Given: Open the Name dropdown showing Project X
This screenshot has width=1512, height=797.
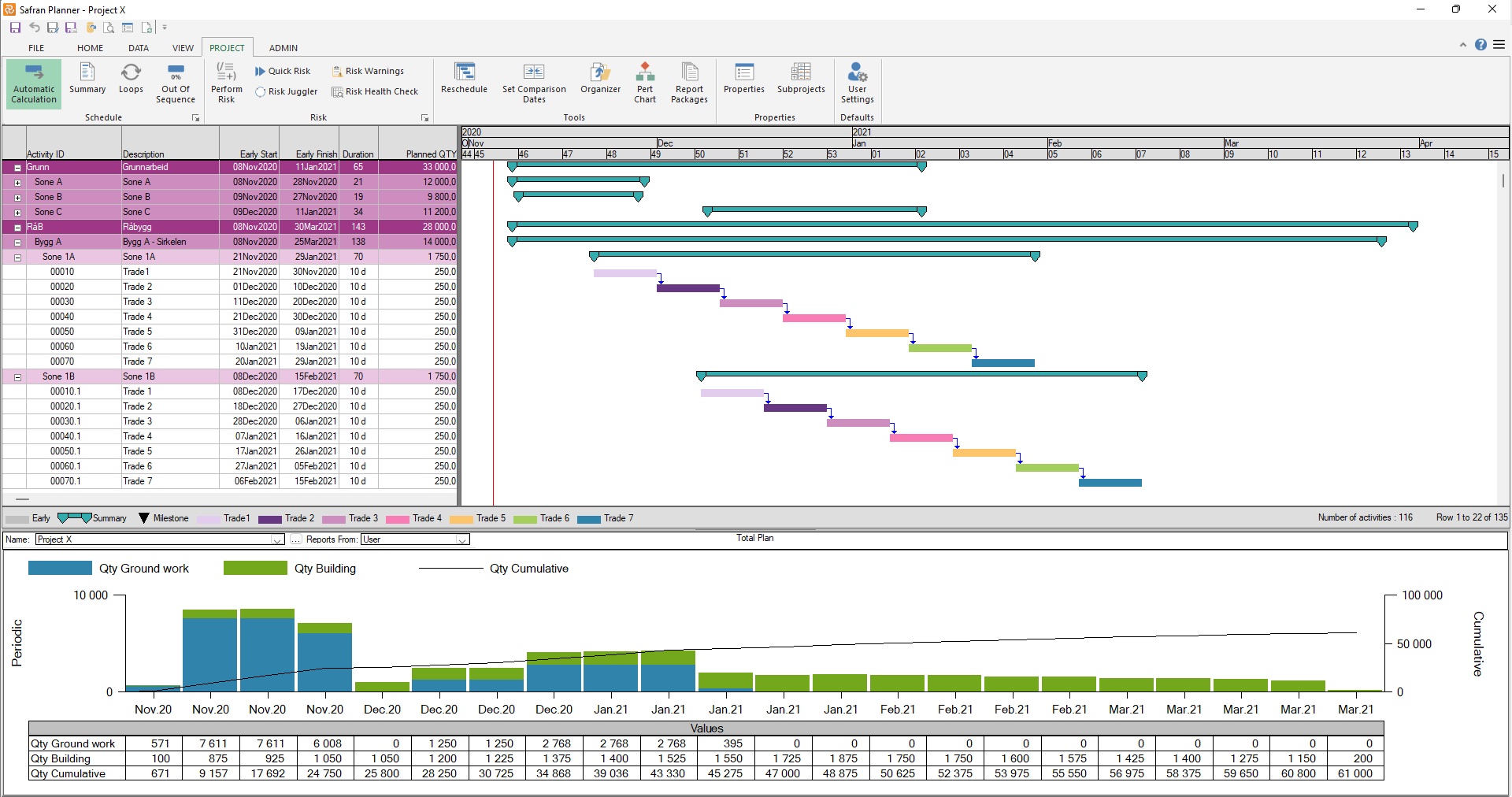Looking at the screenshot, I should coord(277,539).
